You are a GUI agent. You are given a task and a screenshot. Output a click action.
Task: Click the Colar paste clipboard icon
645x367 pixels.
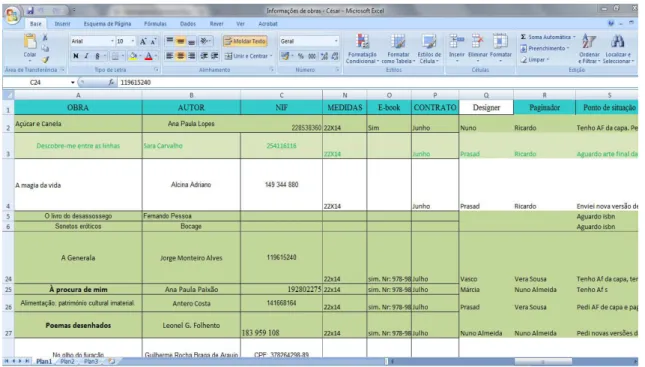tap(30, 42)
